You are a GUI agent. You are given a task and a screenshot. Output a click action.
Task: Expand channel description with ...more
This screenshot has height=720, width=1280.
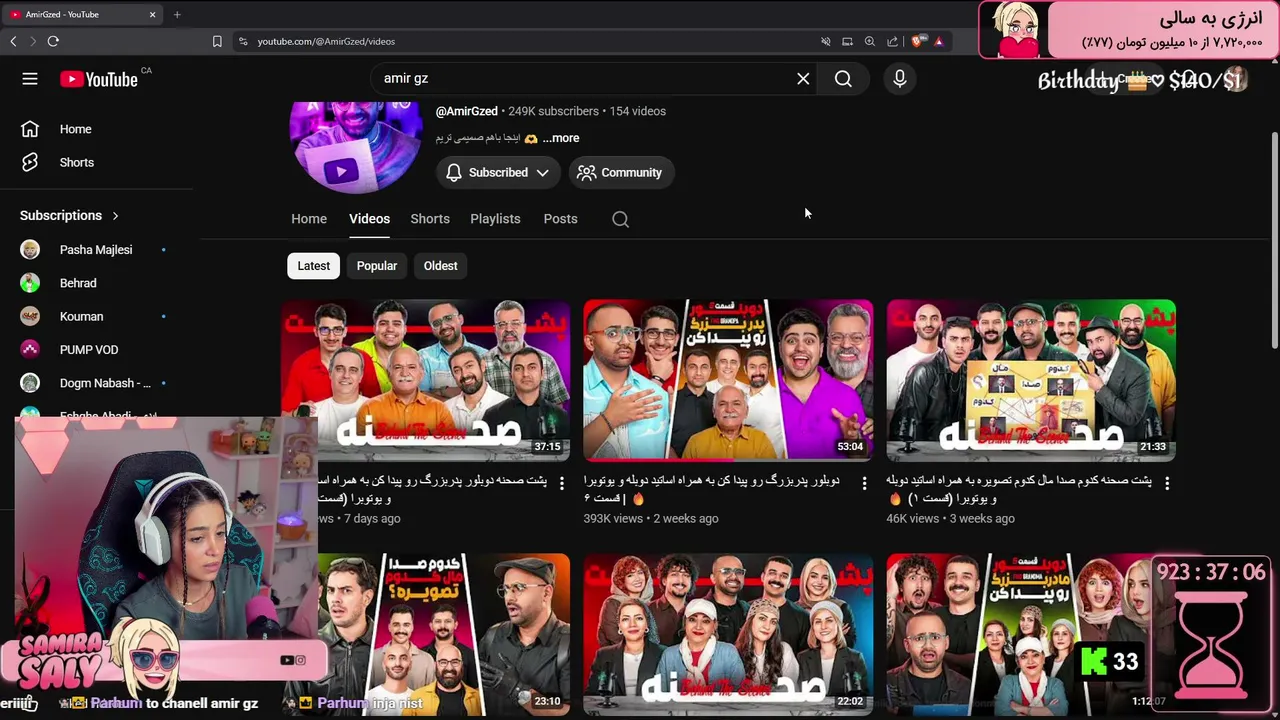[x=560, y=138]
